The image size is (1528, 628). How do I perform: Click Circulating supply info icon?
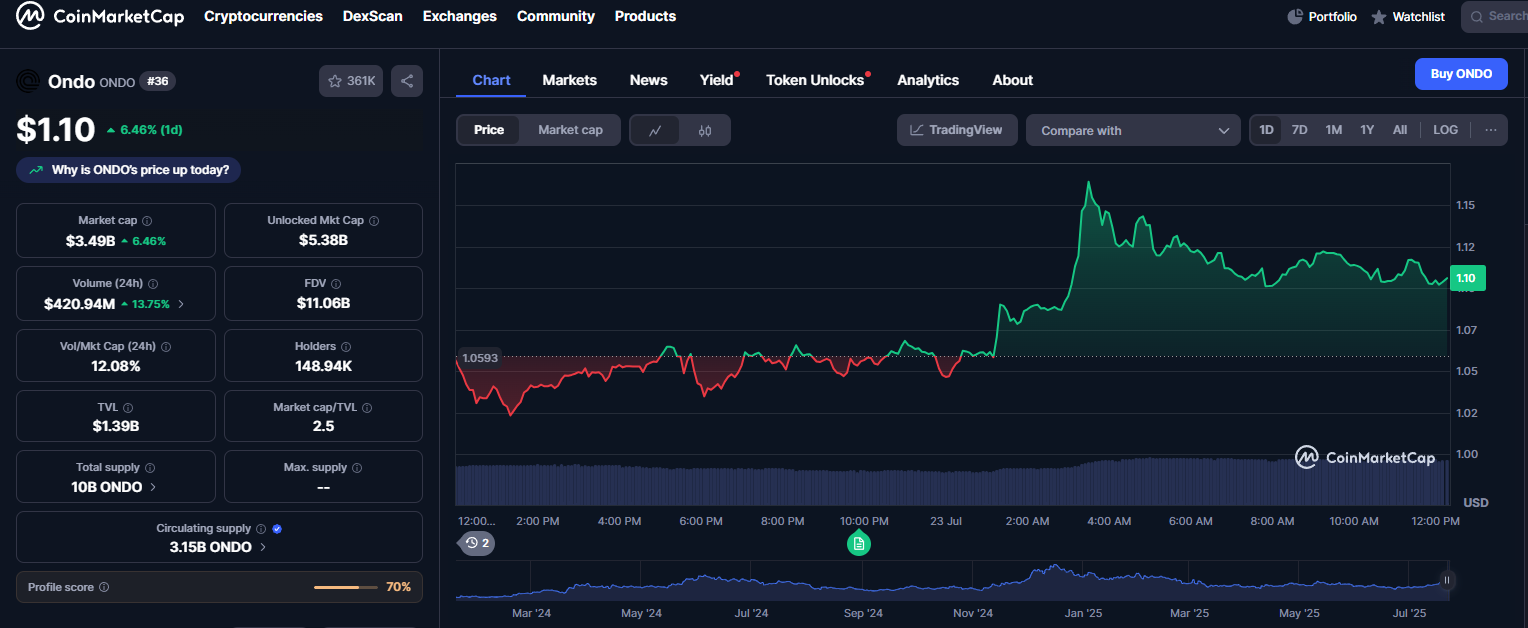tap(261, 529)
